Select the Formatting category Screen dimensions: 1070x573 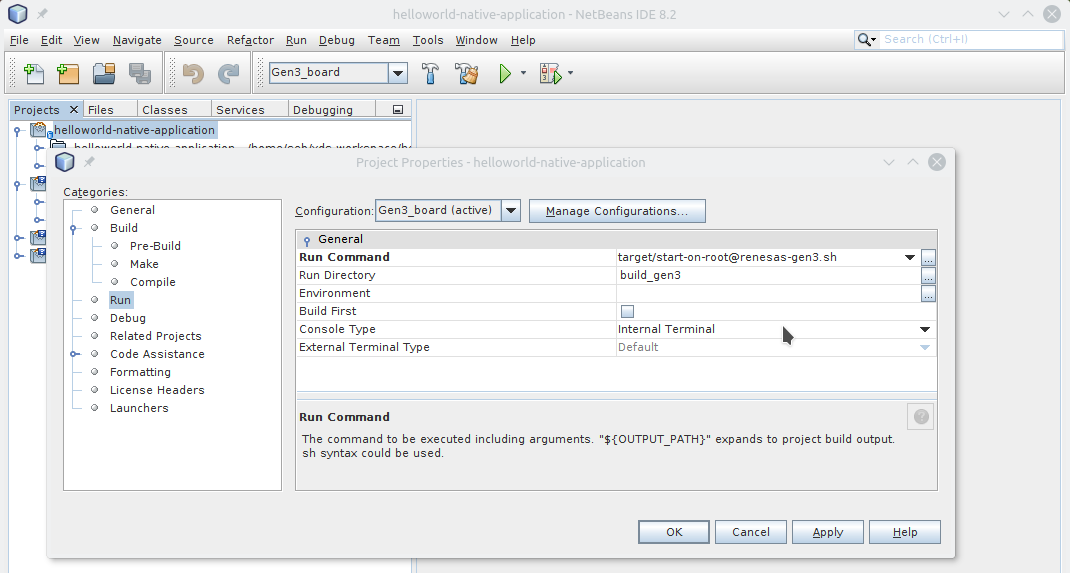tap(140, 372)
